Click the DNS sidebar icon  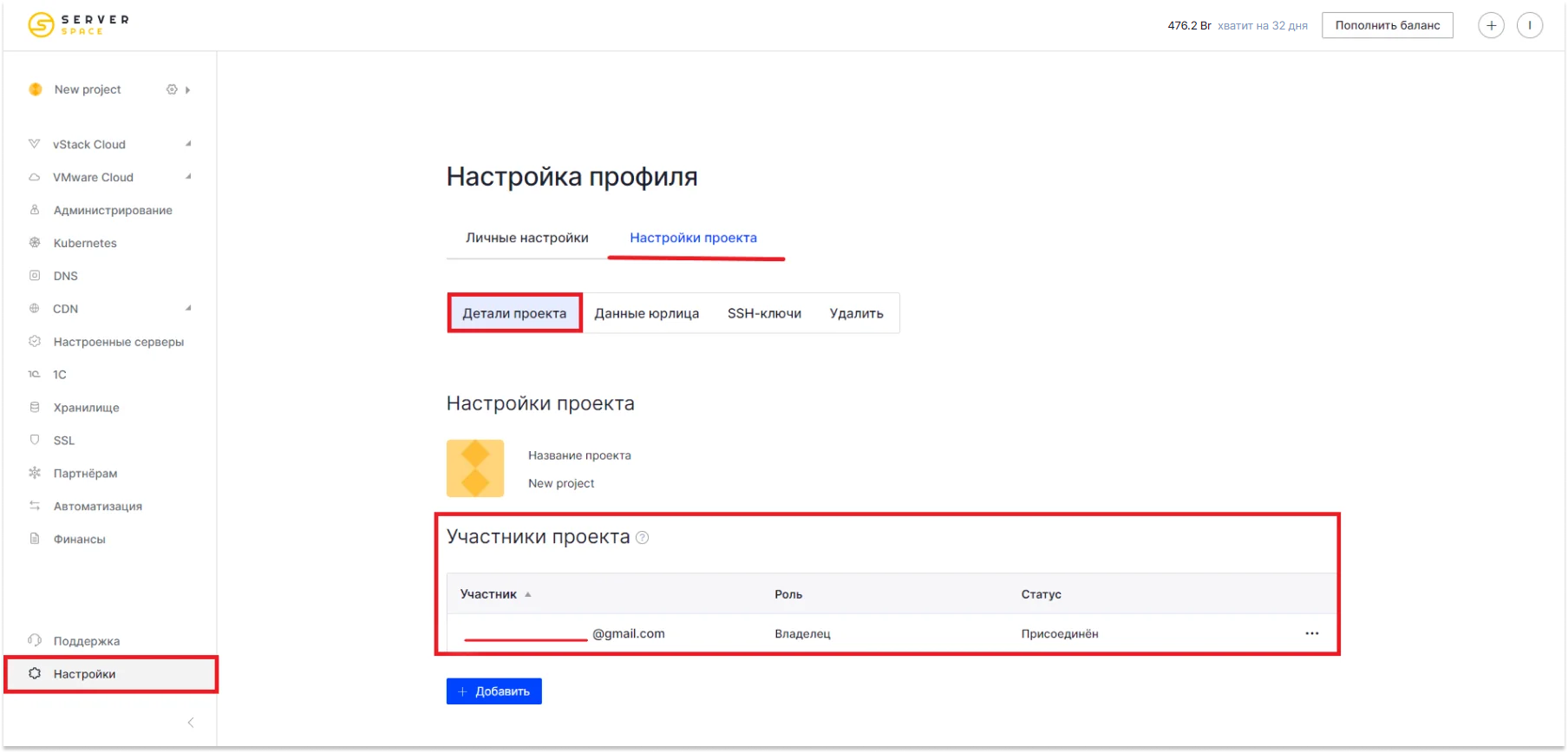tap(35, 276)
